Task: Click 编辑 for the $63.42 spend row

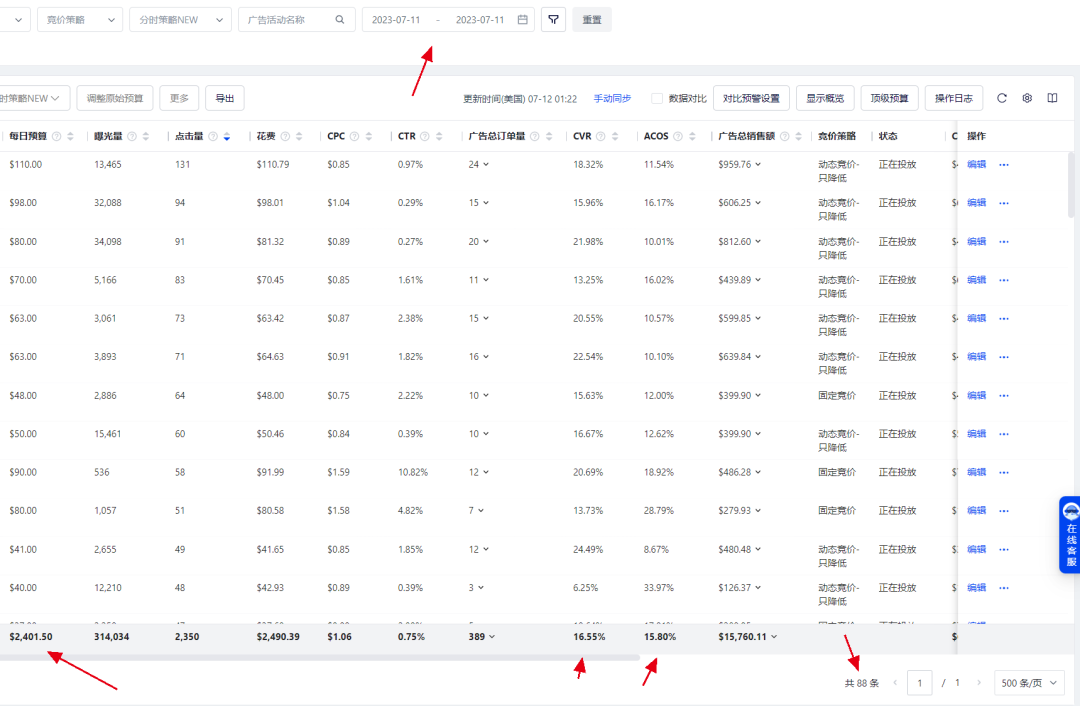Action: point(976,318)
